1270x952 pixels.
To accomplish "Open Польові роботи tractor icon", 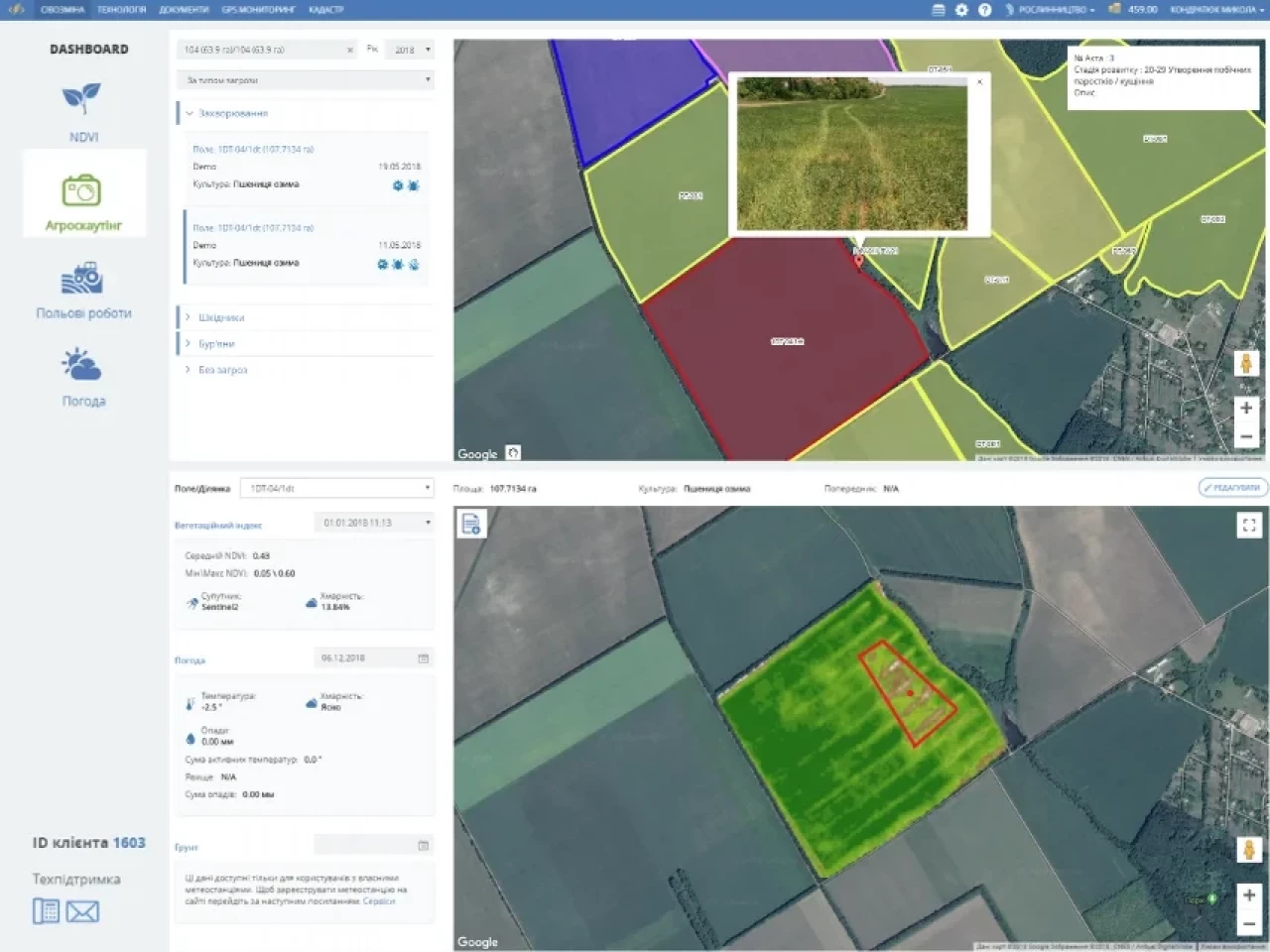I will pos(82,279).
